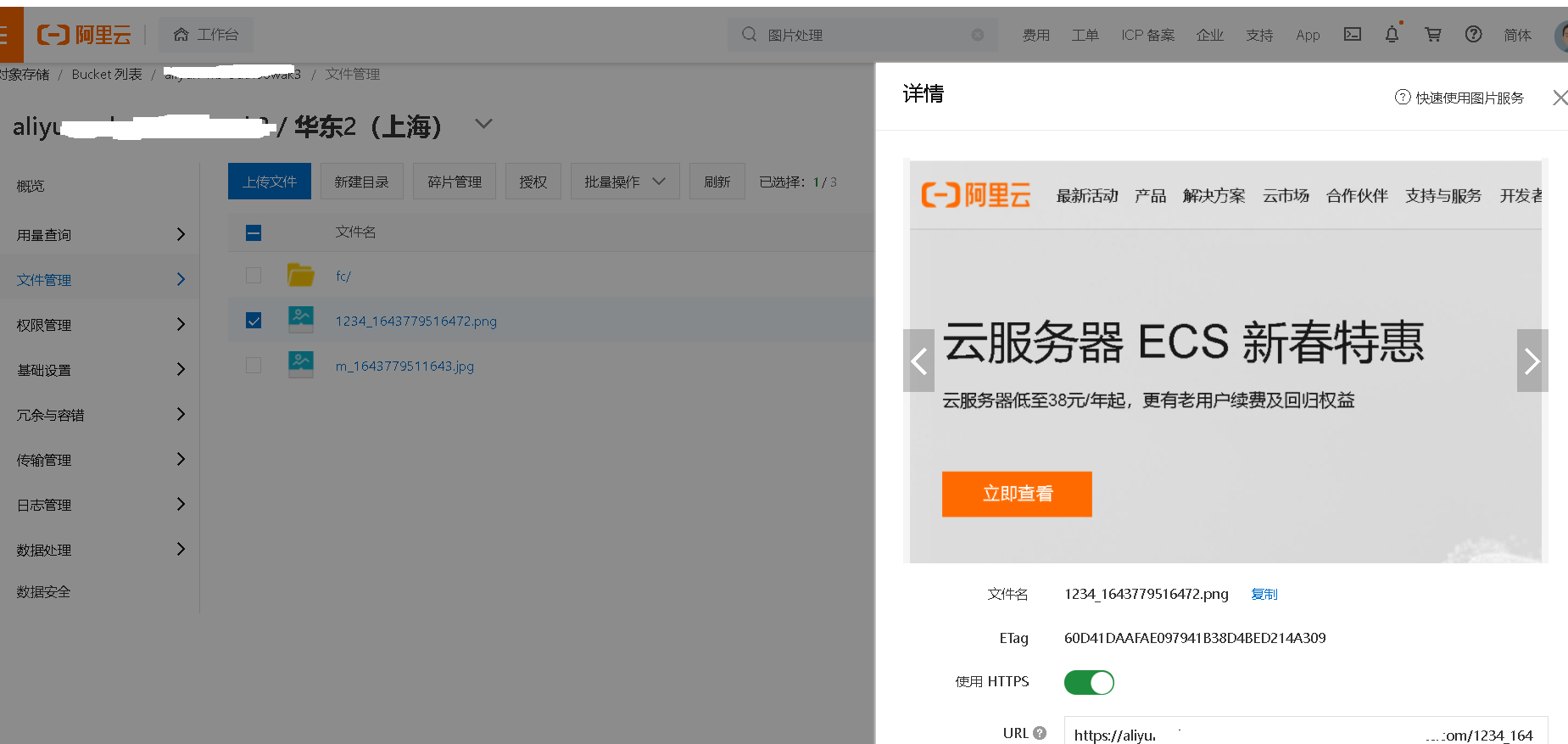Image resolution: width=1568 pixels, height=744 pixels.
Task: Open the ICP 备案 menu
Action: (1148, 35)
